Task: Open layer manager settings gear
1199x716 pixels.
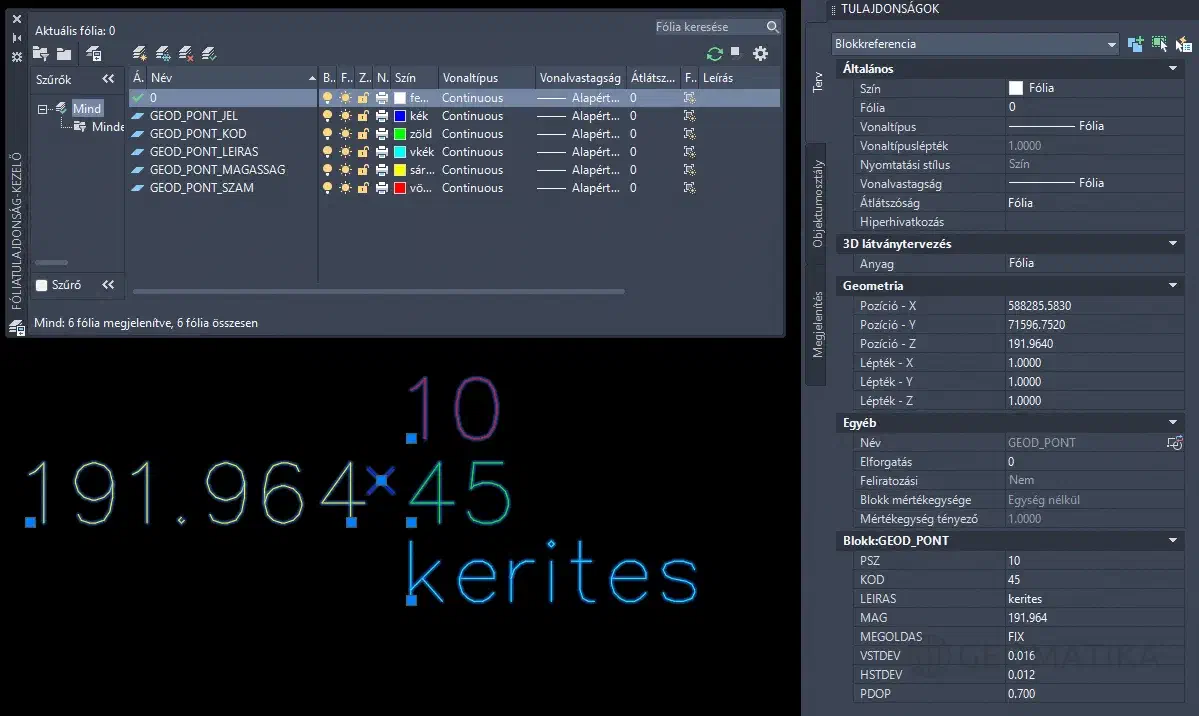Action: tap(760, 54)
